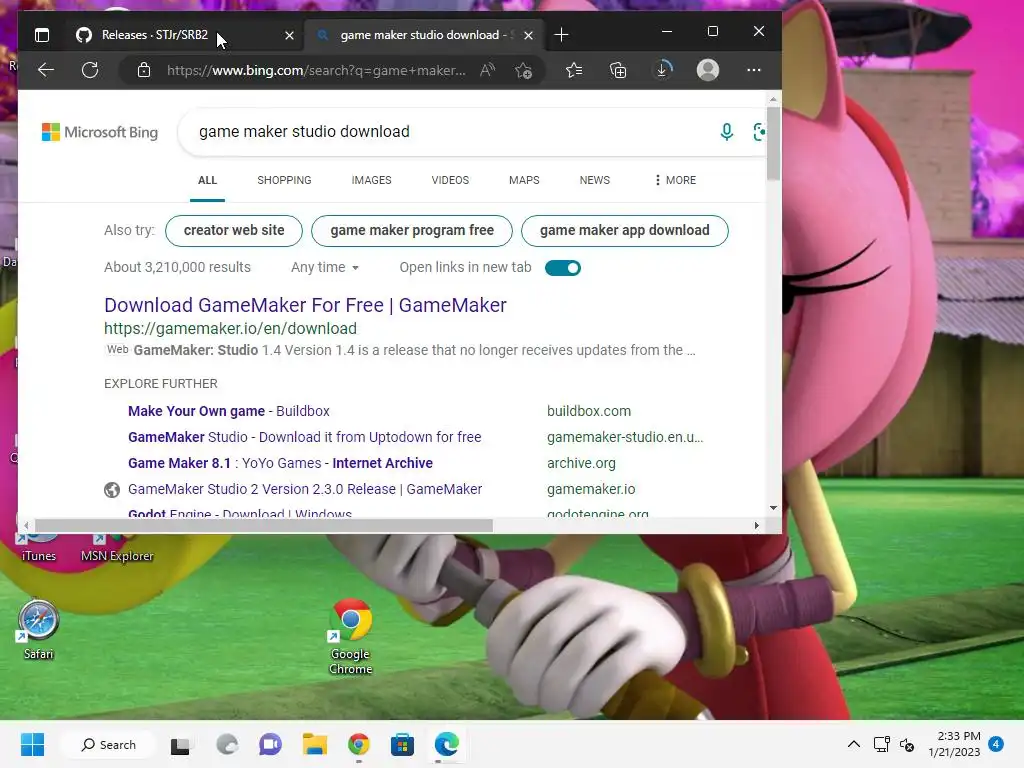Toggle Open links in new tab switch

tap(563, 268)
